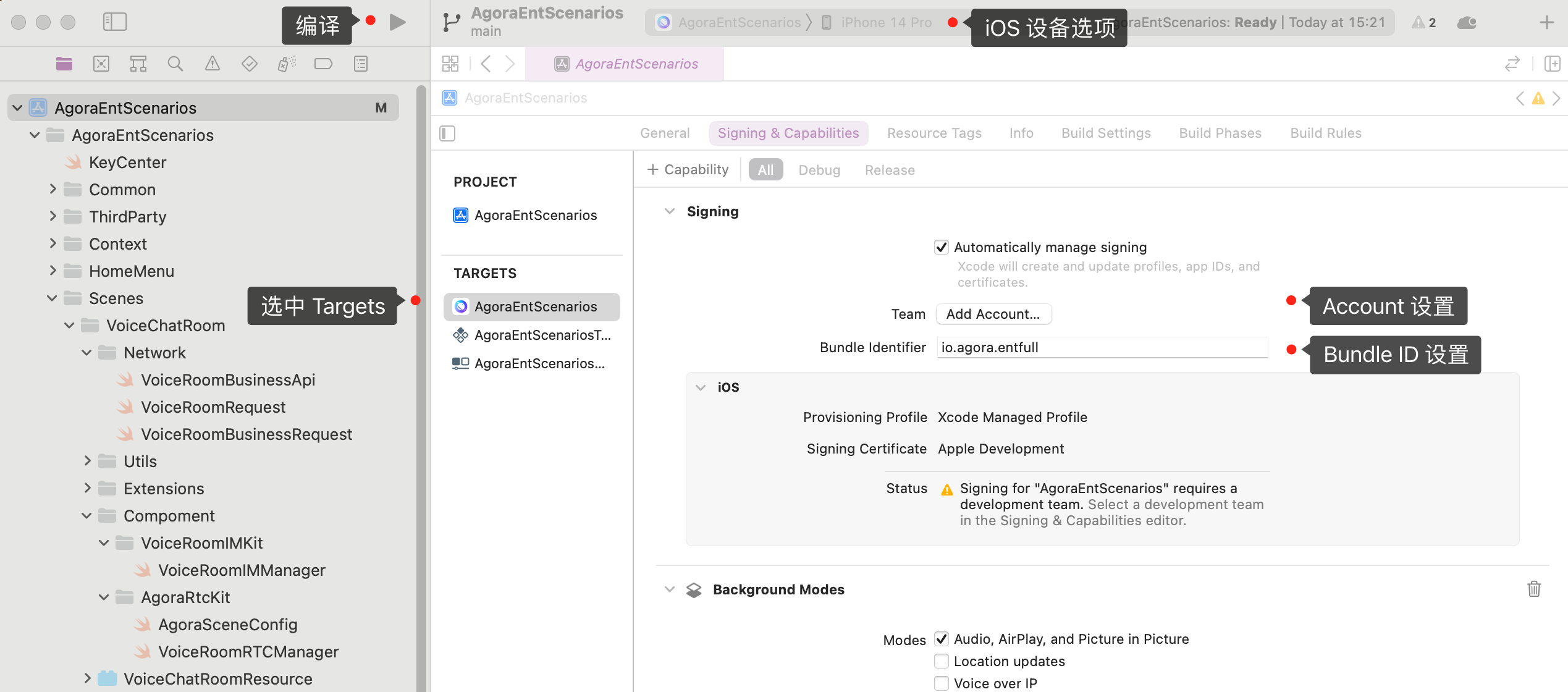Open the Build Phases tab
Image resolution: width=1568 pixels, height=692 pixels.
1220,133
